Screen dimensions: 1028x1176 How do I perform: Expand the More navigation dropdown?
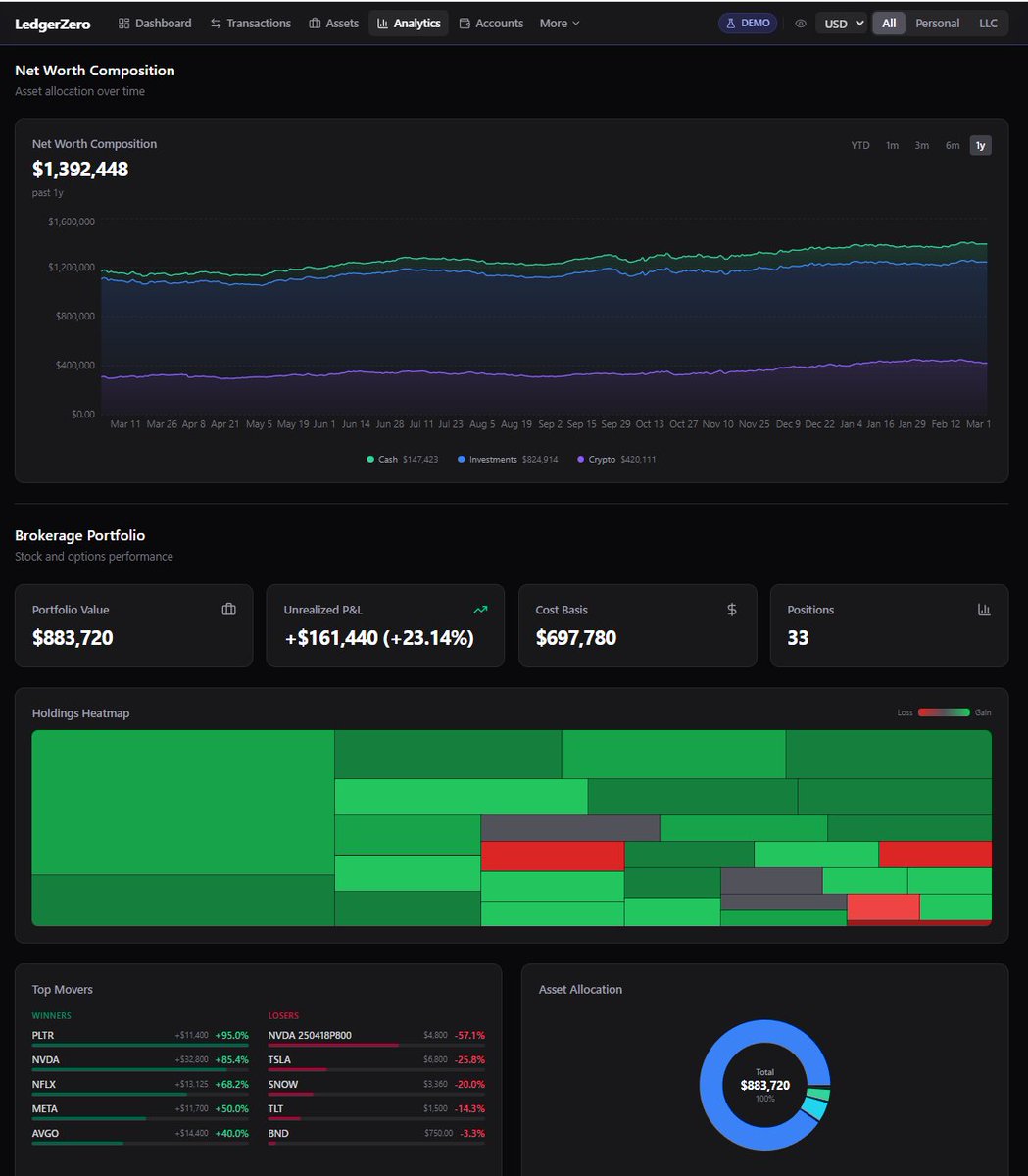pos(560,23)
